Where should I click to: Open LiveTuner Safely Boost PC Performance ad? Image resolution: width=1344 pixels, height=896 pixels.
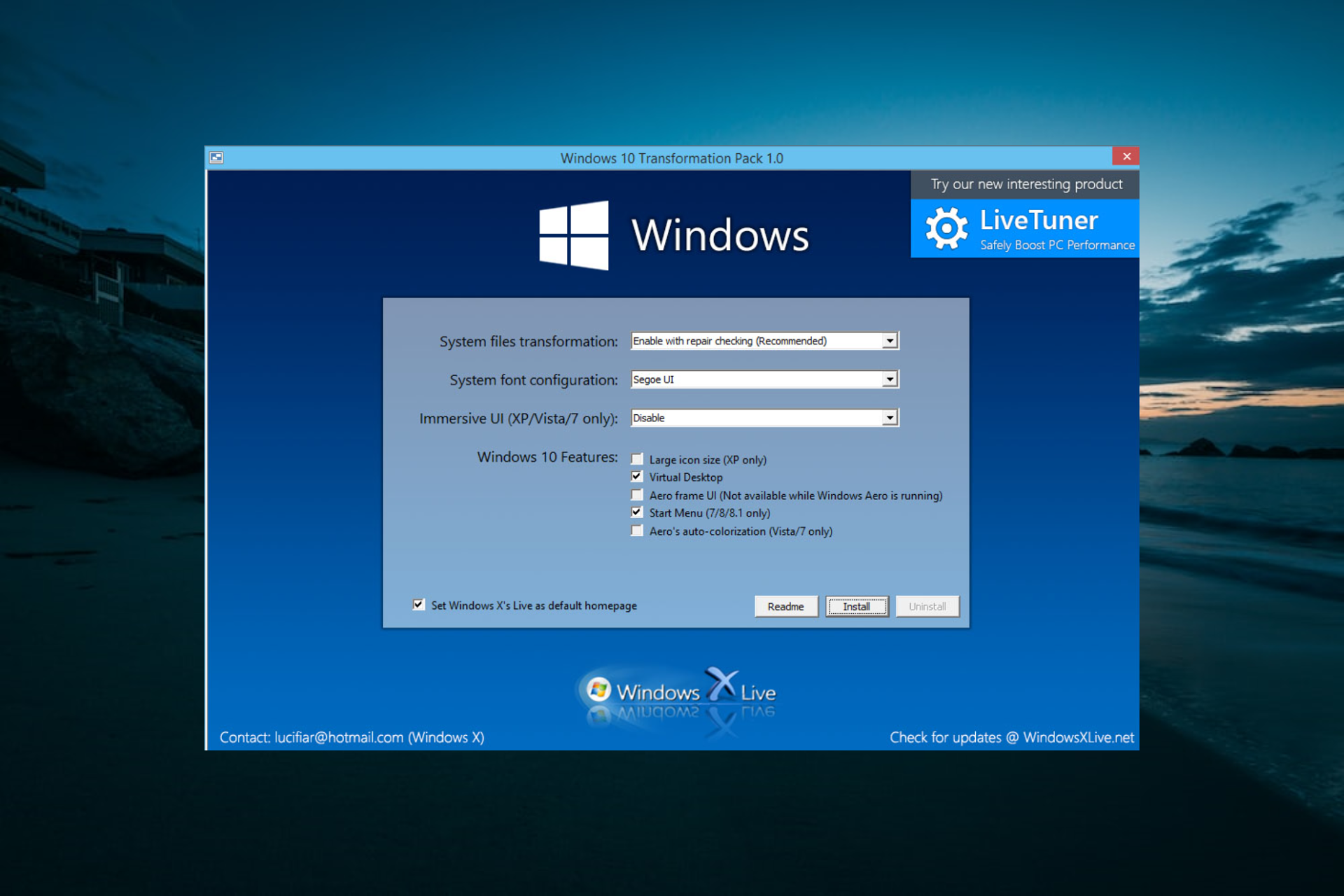coord(1025,228)
